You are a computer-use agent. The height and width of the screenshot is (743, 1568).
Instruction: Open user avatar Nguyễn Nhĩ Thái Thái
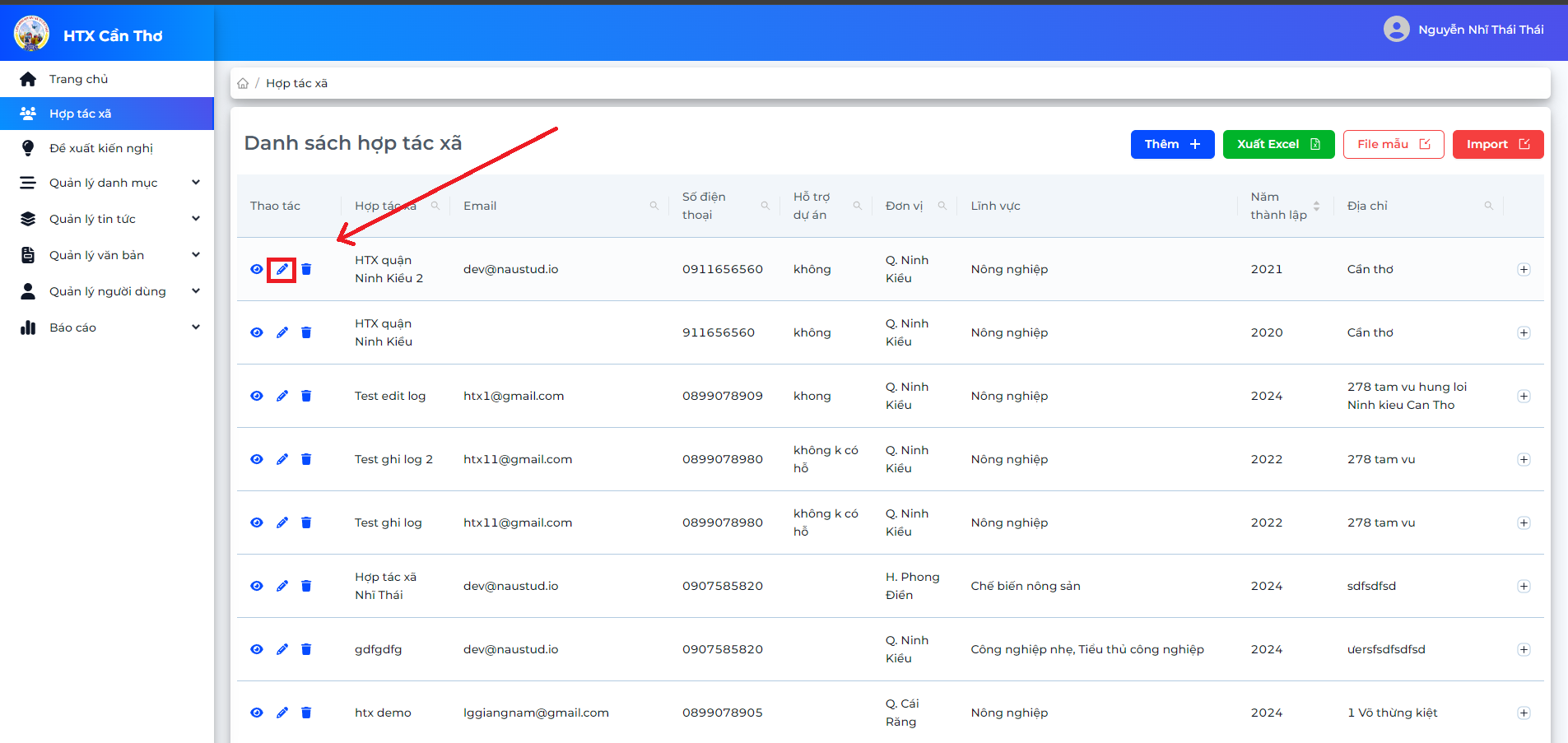click(x=1396, y=30)
